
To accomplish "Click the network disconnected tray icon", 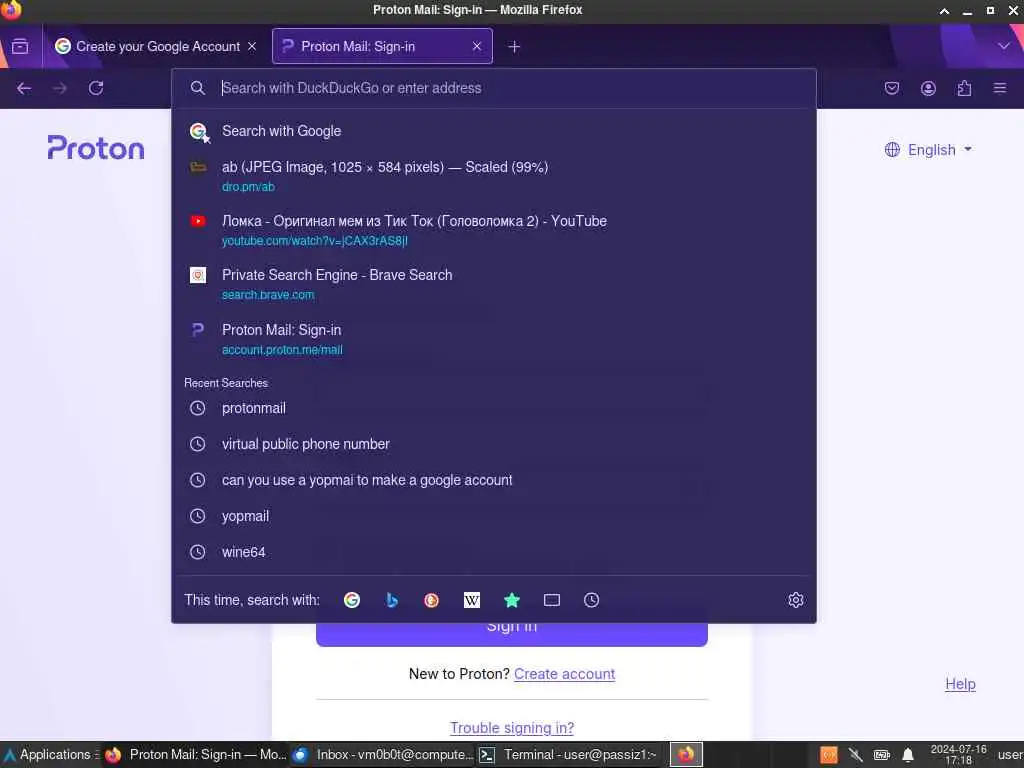I will 856,756.
